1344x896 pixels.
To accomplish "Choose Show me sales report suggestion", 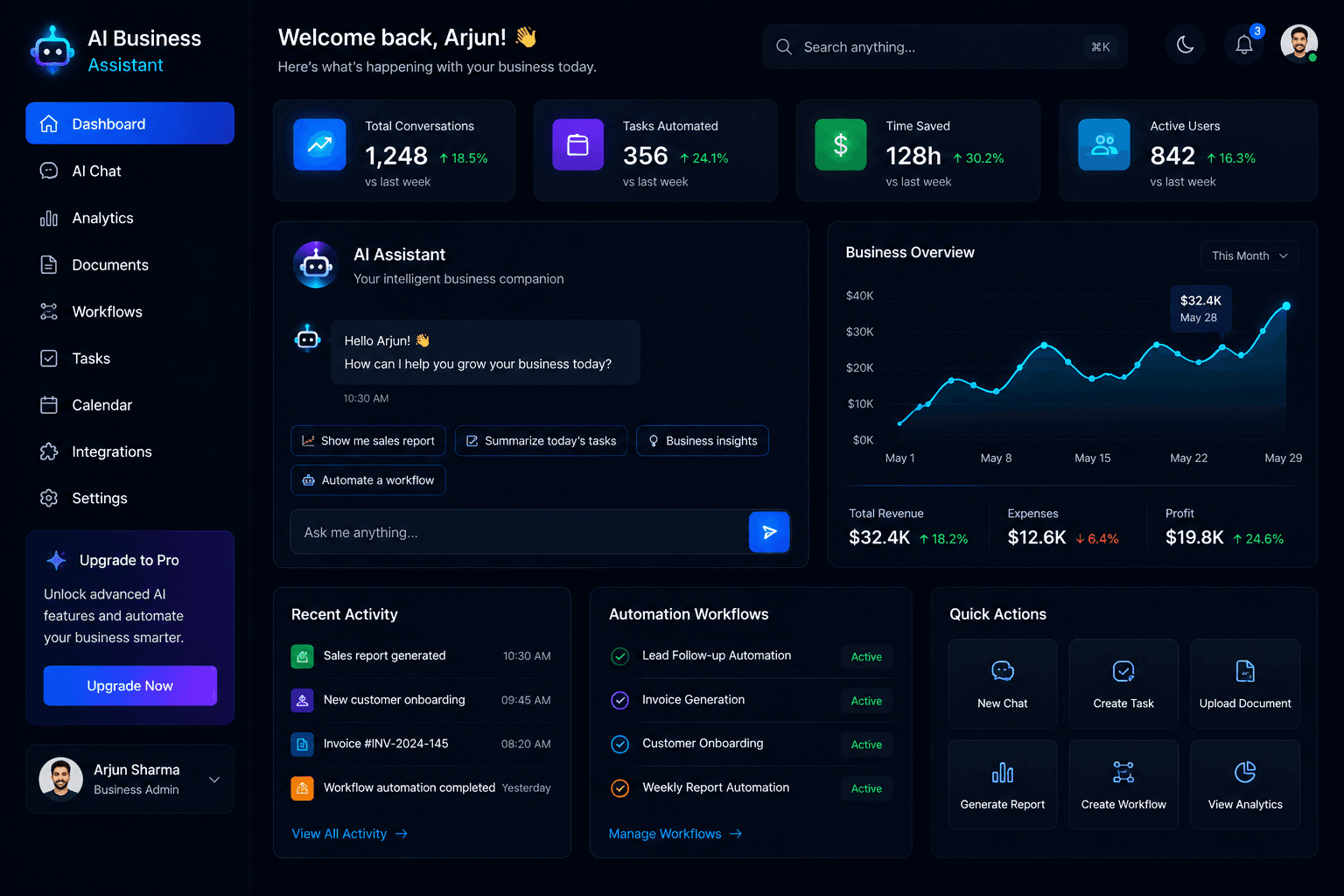I will pyautogui.click(x=368, y=441).
